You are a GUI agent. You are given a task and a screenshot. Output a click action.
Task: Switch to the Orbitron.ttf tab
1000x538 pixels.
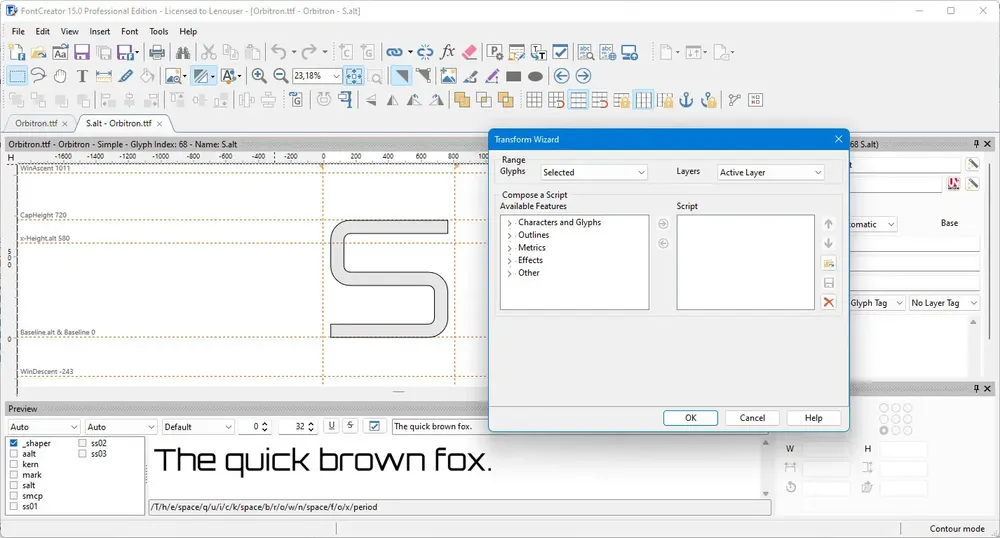(x=37, y=123)
